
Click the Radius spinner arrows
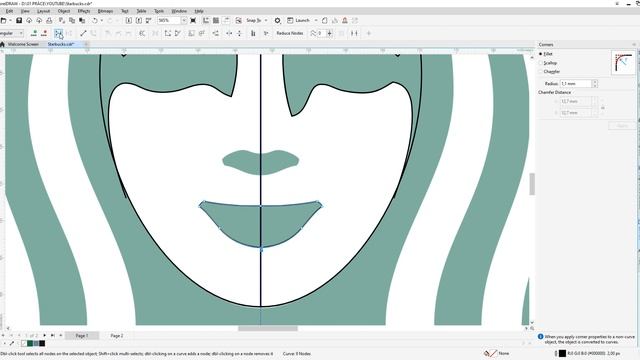594,84
